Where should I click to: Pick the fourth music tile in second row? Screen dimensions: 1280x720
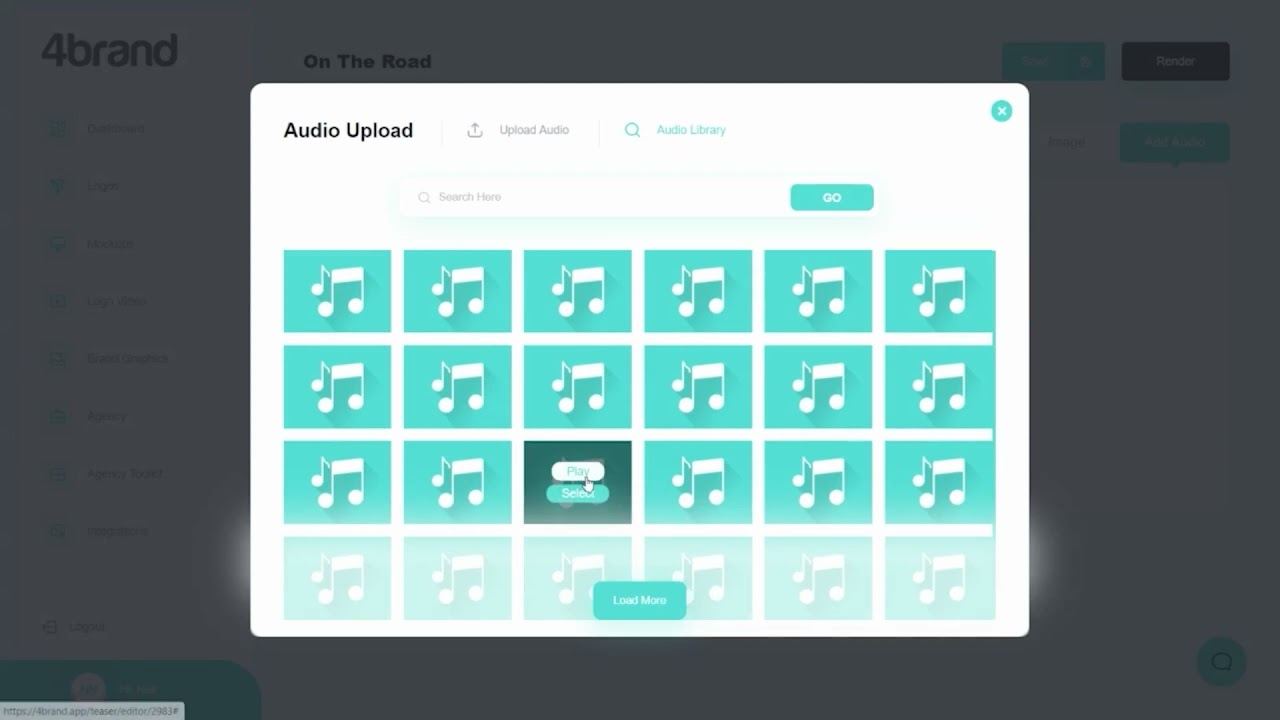(698, 386)
